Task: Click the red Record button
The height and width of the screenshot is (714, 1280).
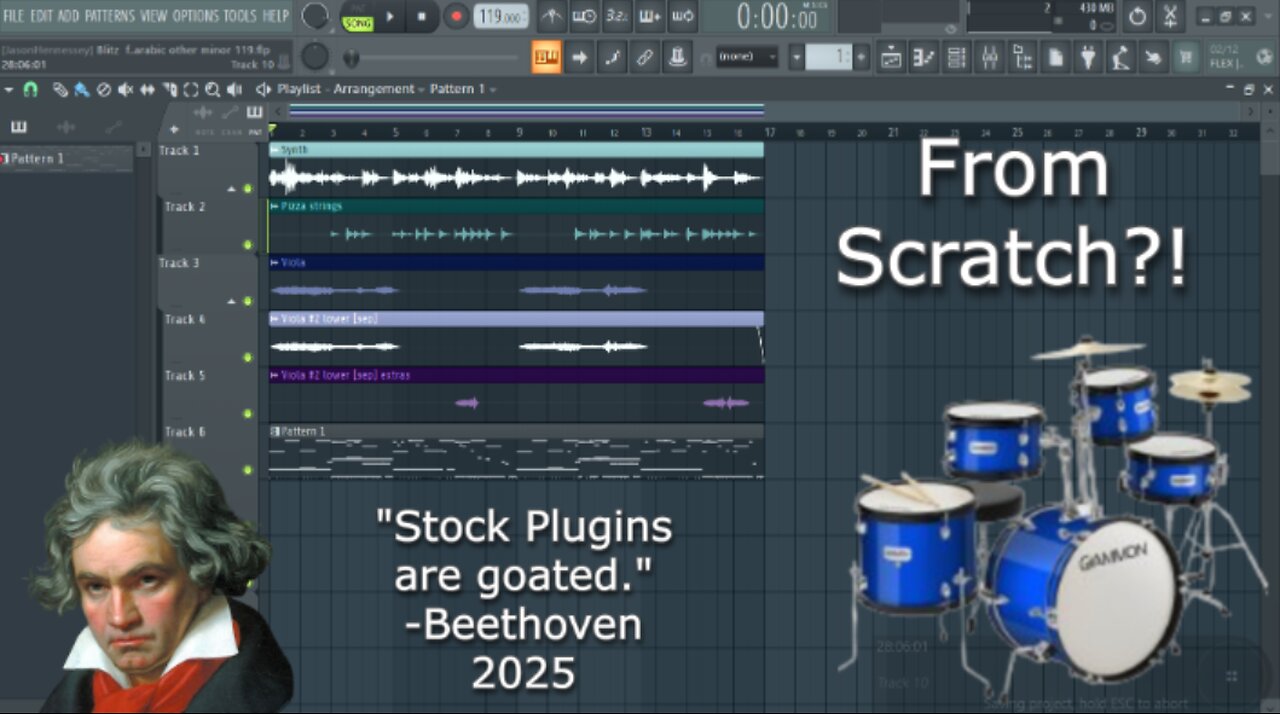Action: tap(456, 16)
